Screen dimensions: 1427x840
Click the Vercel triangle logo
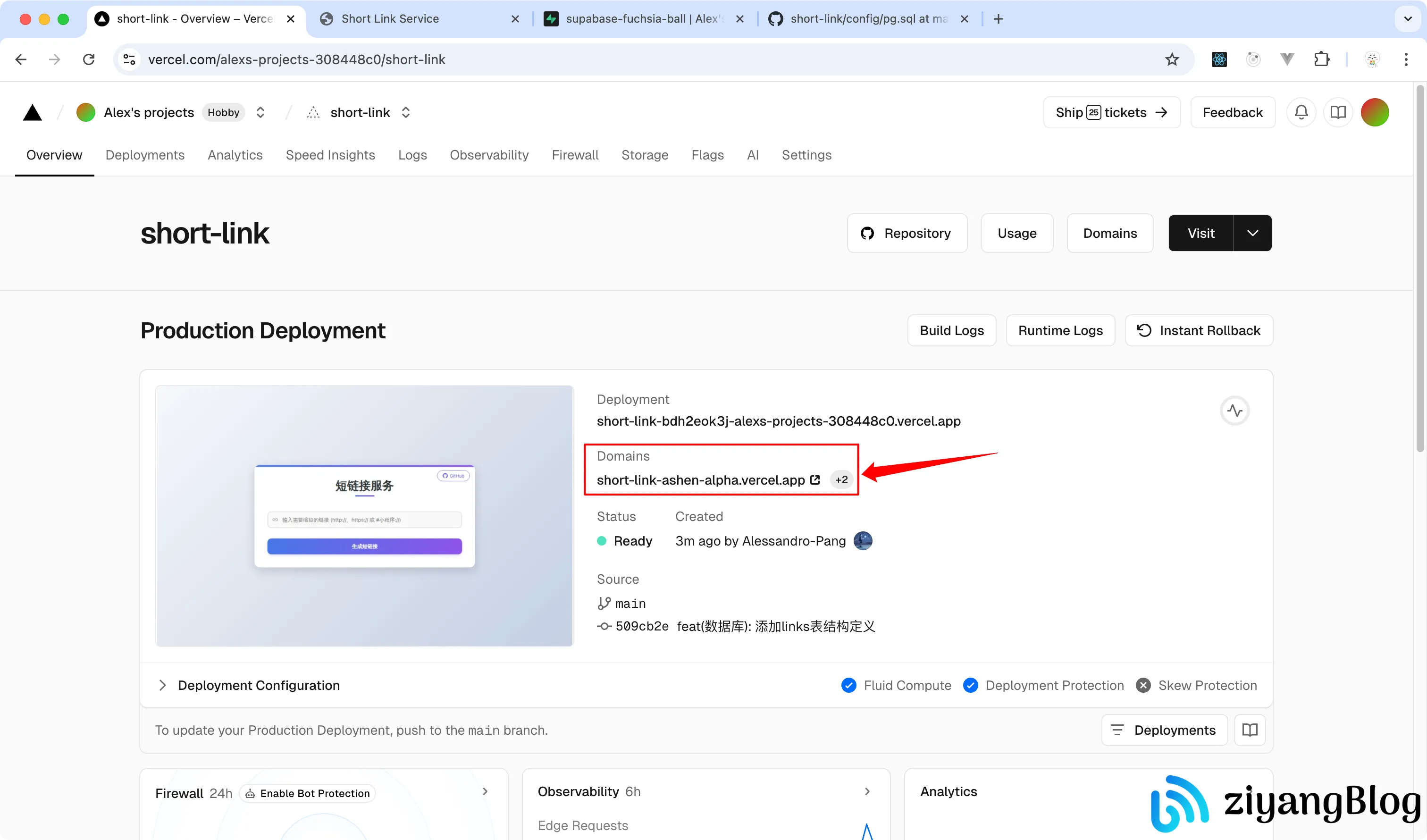pyautogui.click(x=32, y=112)
